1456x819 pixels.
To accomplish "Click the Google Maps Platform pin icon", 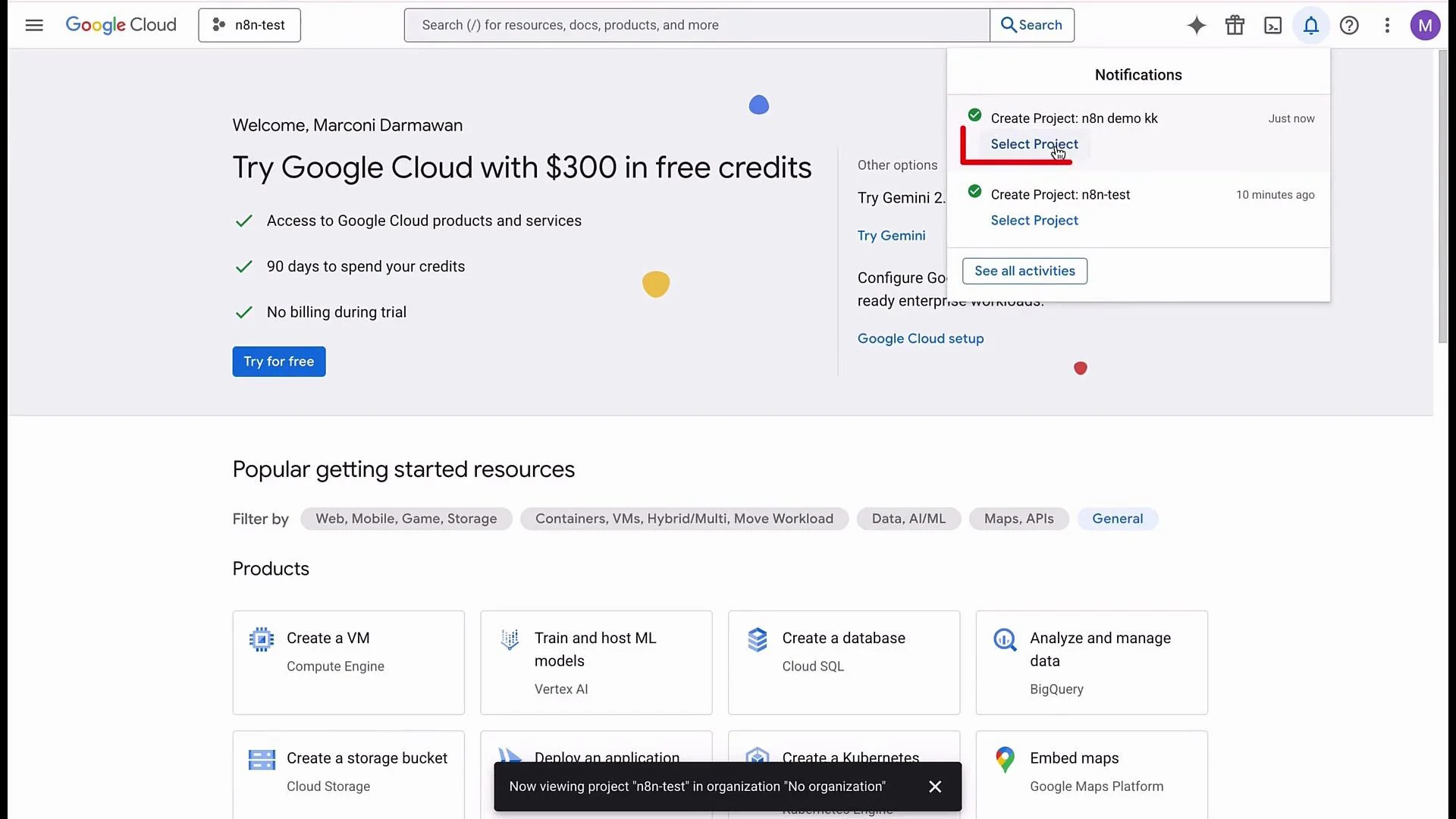I will coord(1005,759).
